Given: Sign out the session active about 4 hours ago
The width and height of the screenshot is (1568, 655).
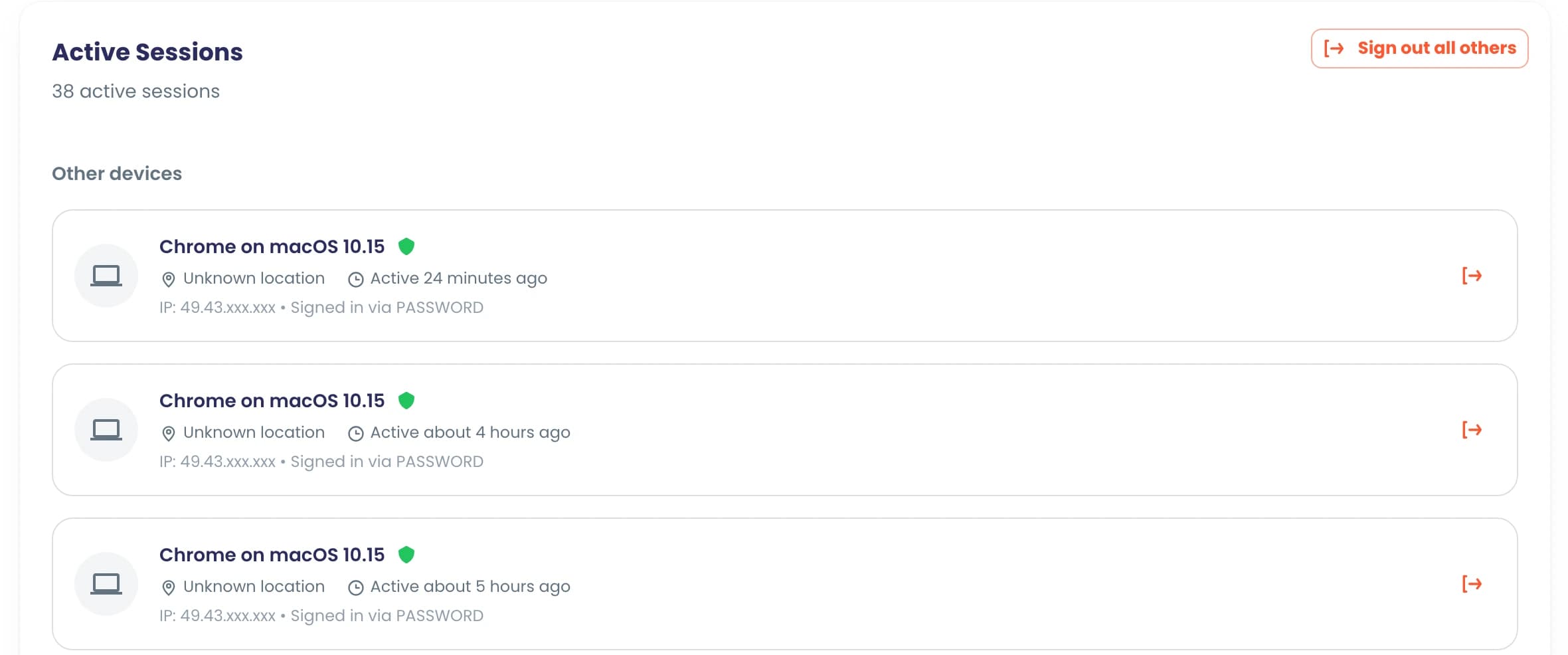Looking at the screenshot, I should [1472, 430].
